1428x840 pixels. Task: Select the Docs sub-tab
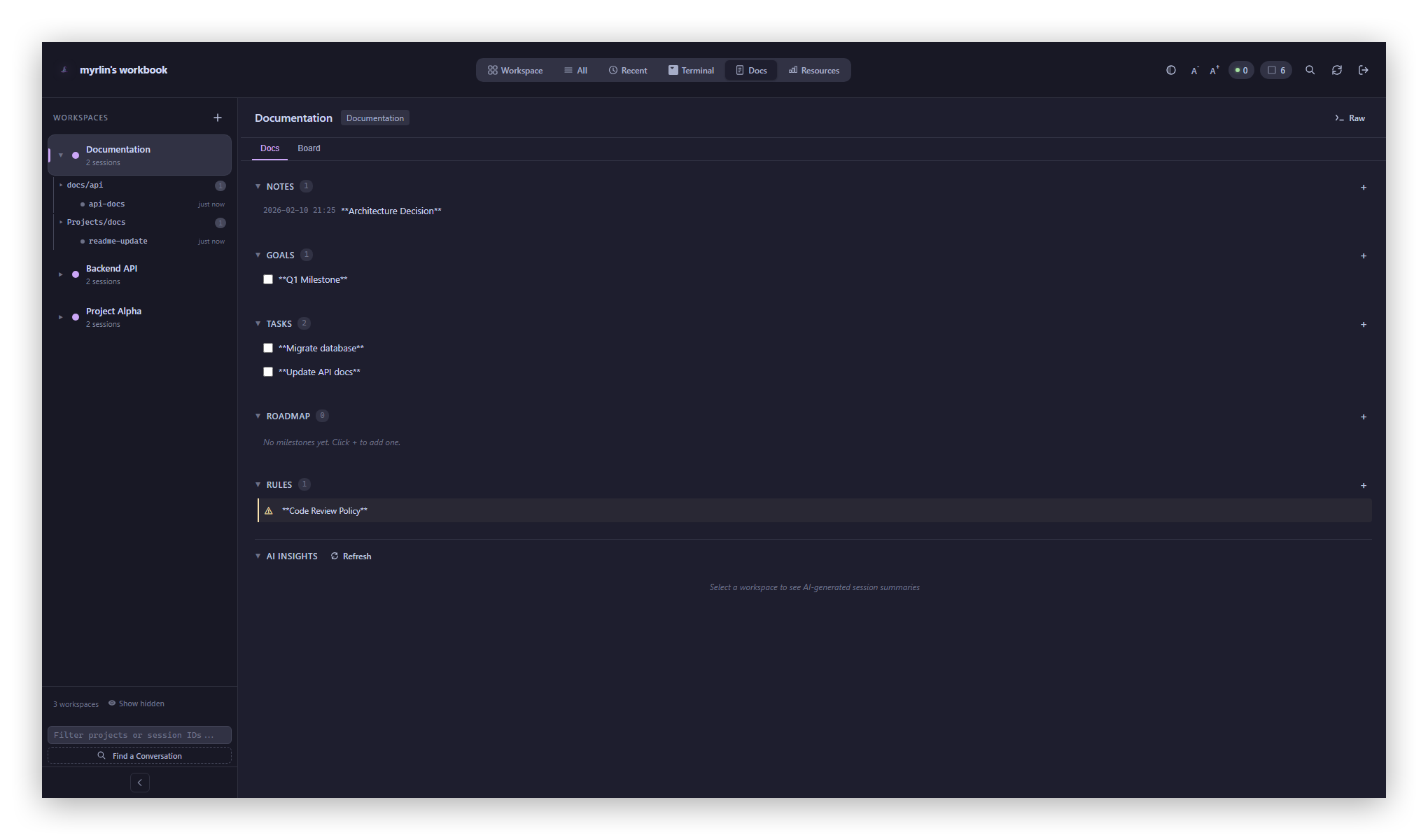[x=269, y=148]
